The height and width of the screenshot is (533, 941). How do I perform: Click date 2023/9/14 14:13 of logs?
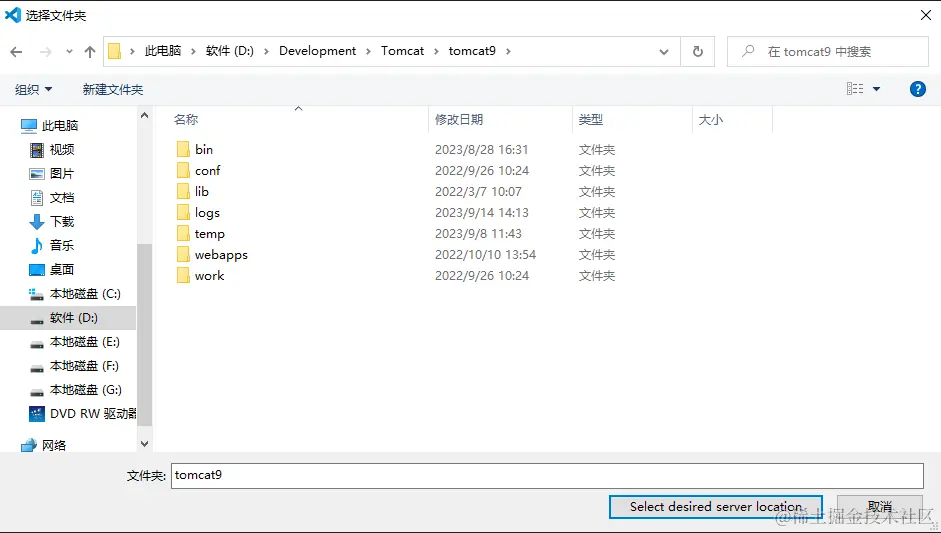[x=482, y=212]
